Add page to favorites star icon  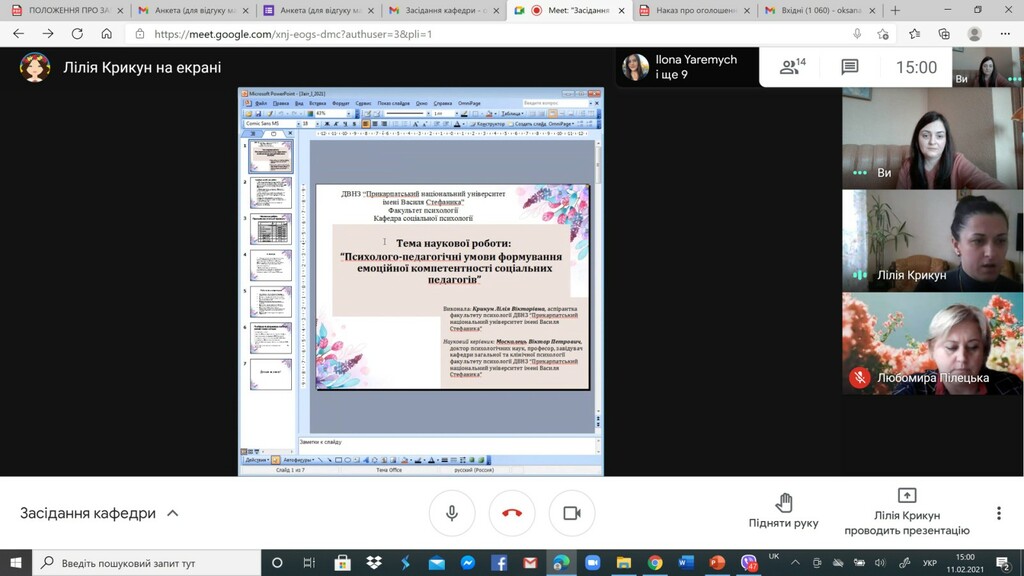pos(883,33)
